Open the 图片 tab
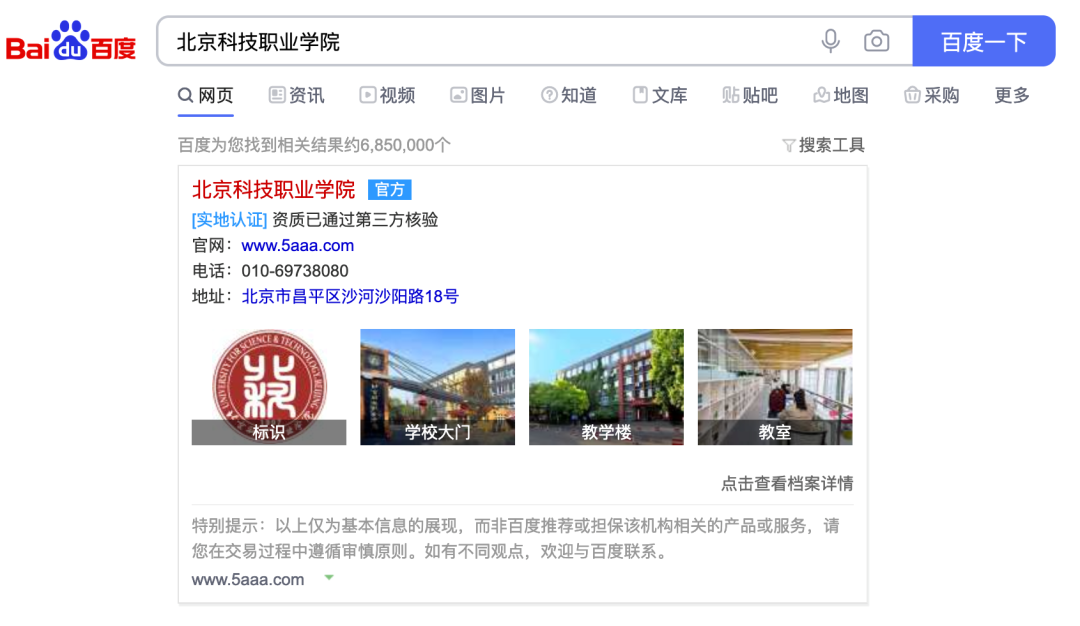The width and height of the screenshot is (1080, 626). tap(478, 95)
